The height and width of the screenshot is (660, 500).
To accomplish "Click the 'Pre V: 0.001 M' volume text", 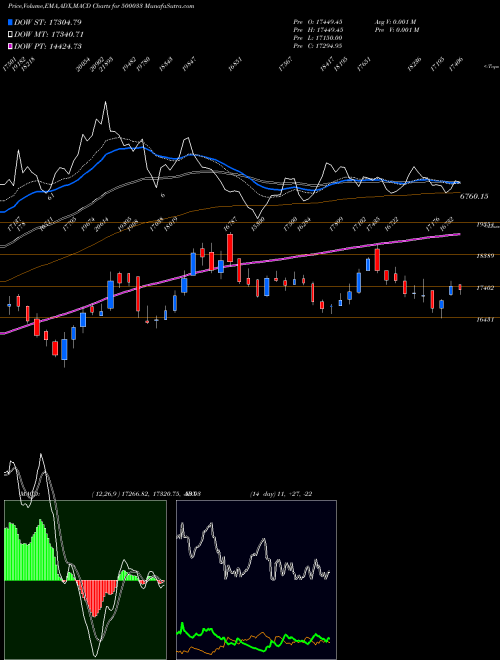I will tap(397, 30).
